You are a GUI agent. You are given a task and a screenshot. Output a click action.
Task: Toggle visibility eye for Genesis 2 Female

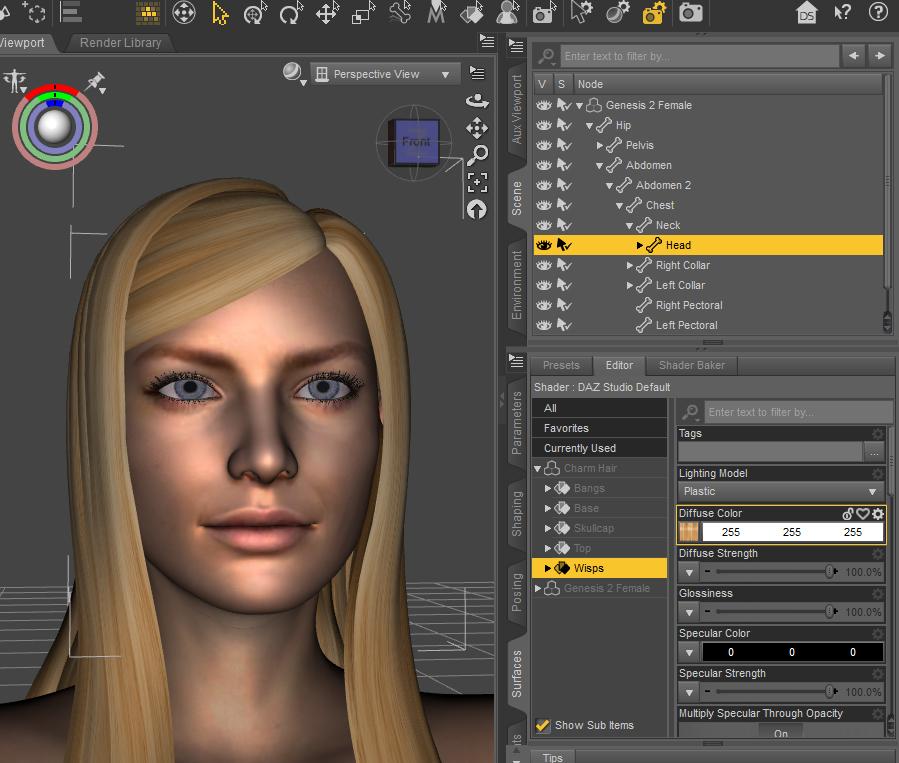[x=544, y=105]
